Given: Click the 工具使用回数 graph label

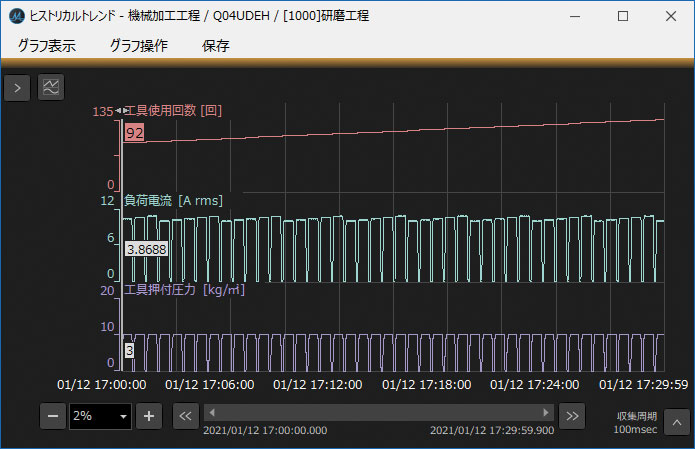Looking at the screenshot, I should (x=172, y=111).
